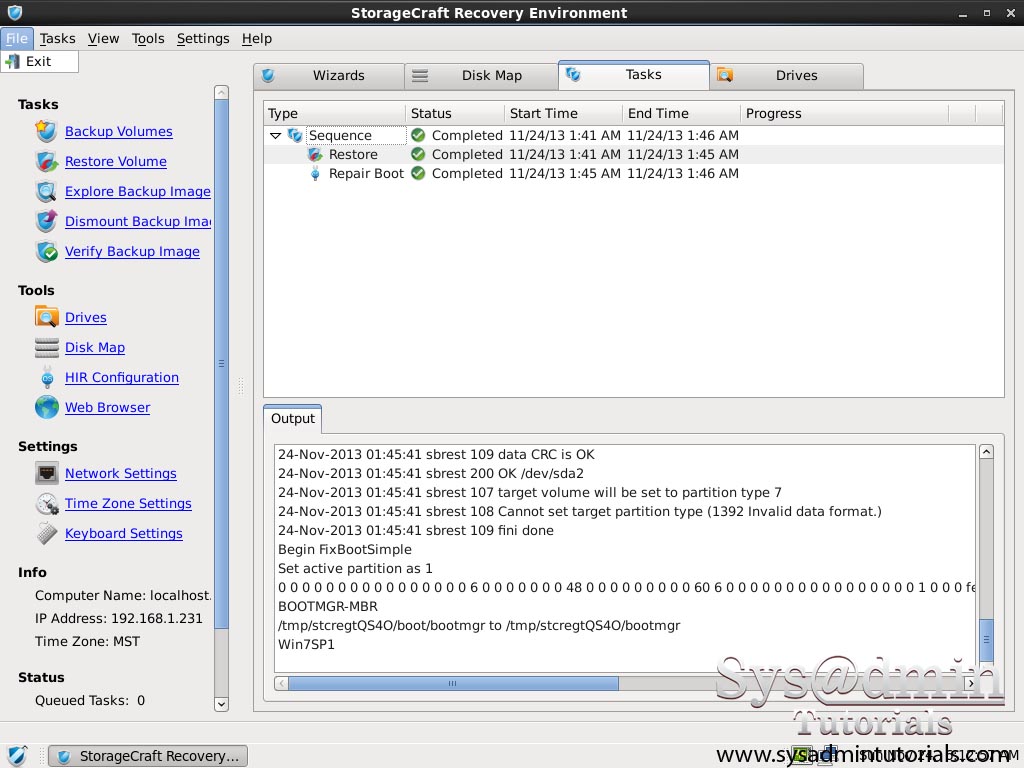Viewport: 1024px width, 768px height.
Task: Click the Keyboard Settings keyboard icon
Action: (x=46, y=534)
